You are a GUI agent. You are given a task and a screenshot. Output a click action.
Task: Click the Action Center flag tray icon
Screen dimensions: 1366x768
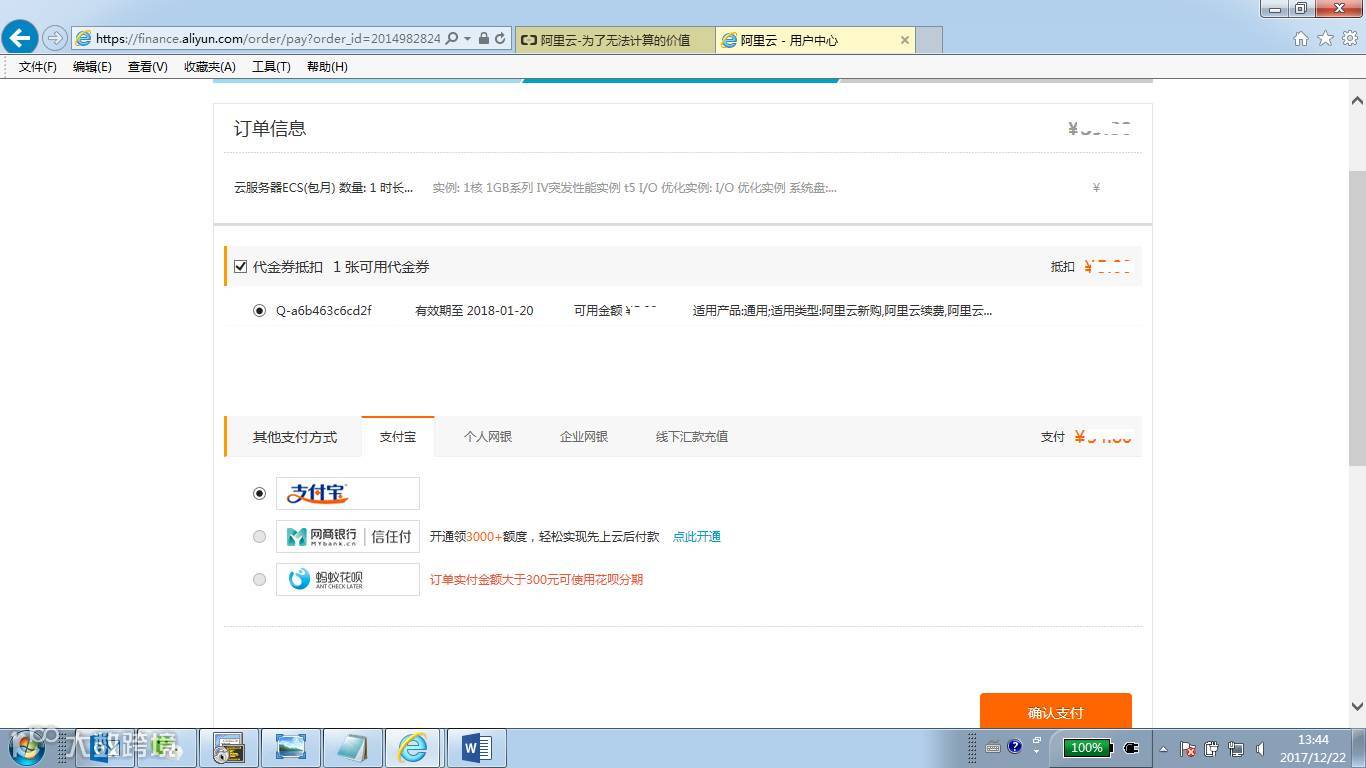[x=1188, y=748]
